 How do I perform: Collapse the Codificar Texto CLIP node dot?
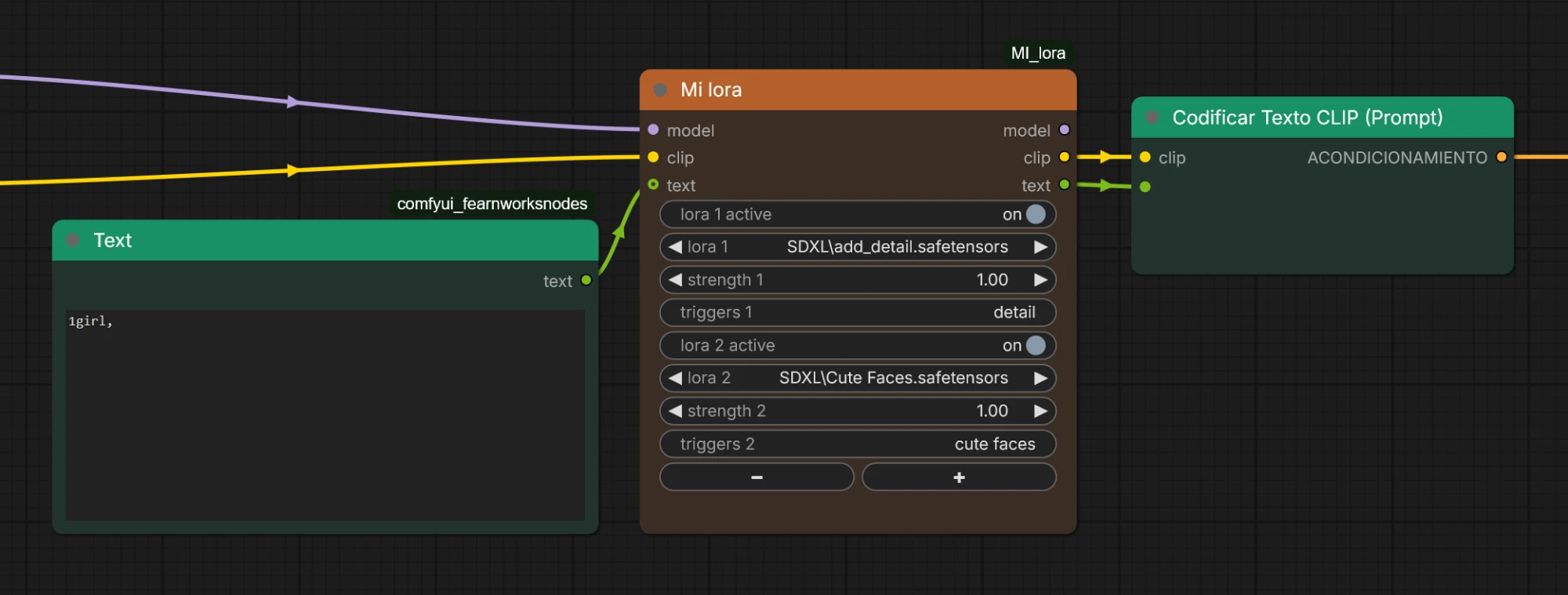(1152, 118)
